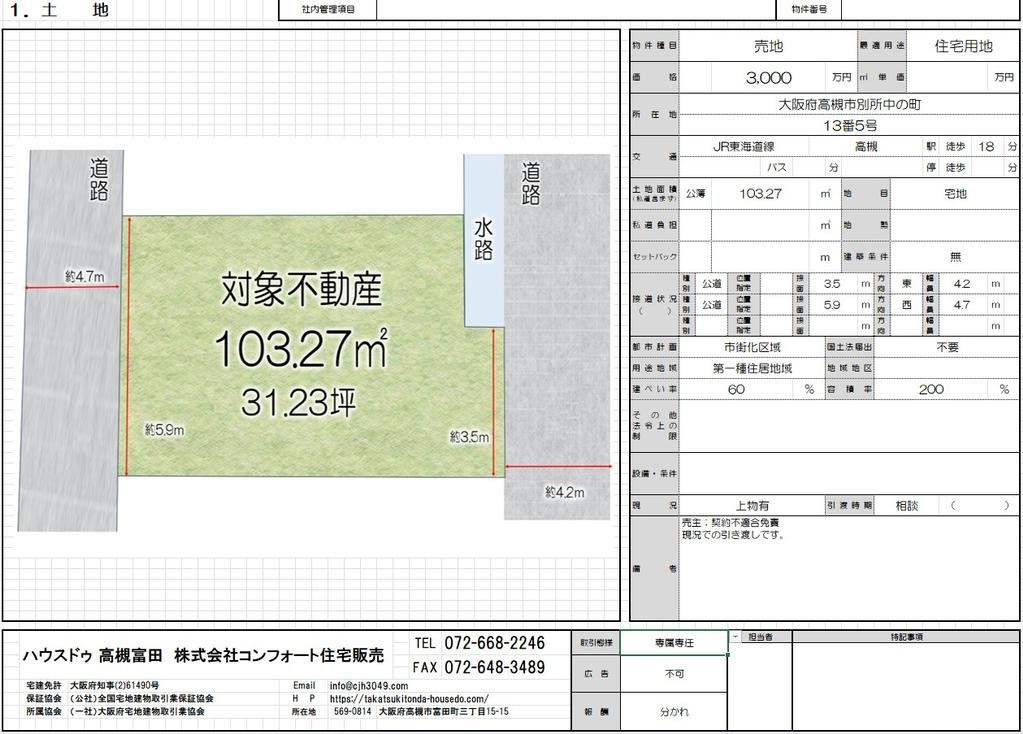Click the 約4.7m dimension label

pyautogui.click(x=84, y=277)
